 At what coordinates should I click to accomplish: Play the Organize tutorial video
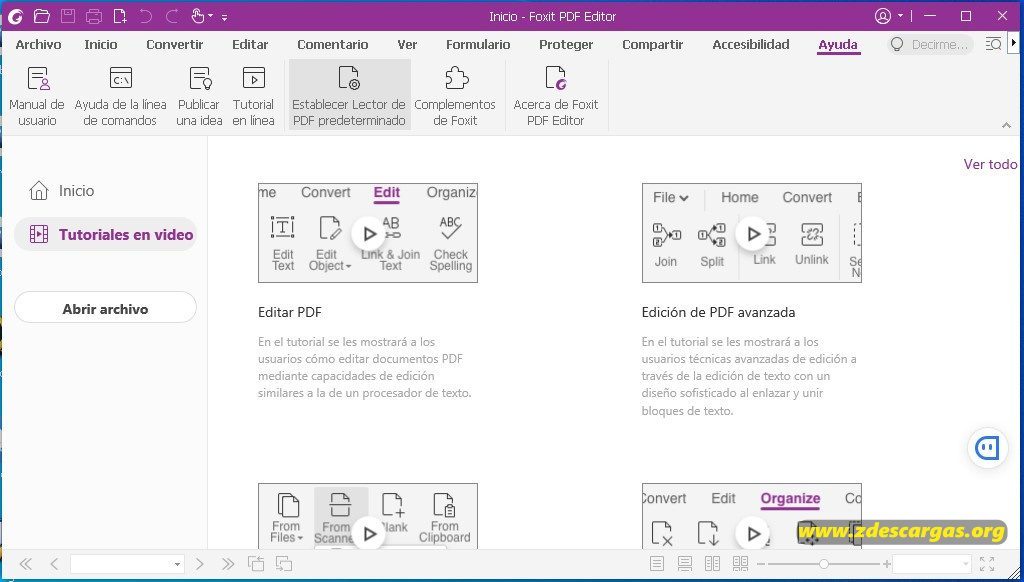[752, 533]
